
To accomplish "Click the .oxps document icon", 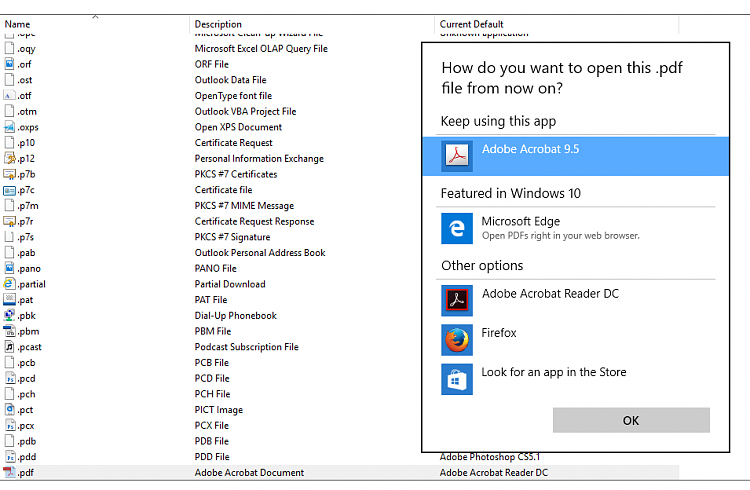I will point(9,127).
